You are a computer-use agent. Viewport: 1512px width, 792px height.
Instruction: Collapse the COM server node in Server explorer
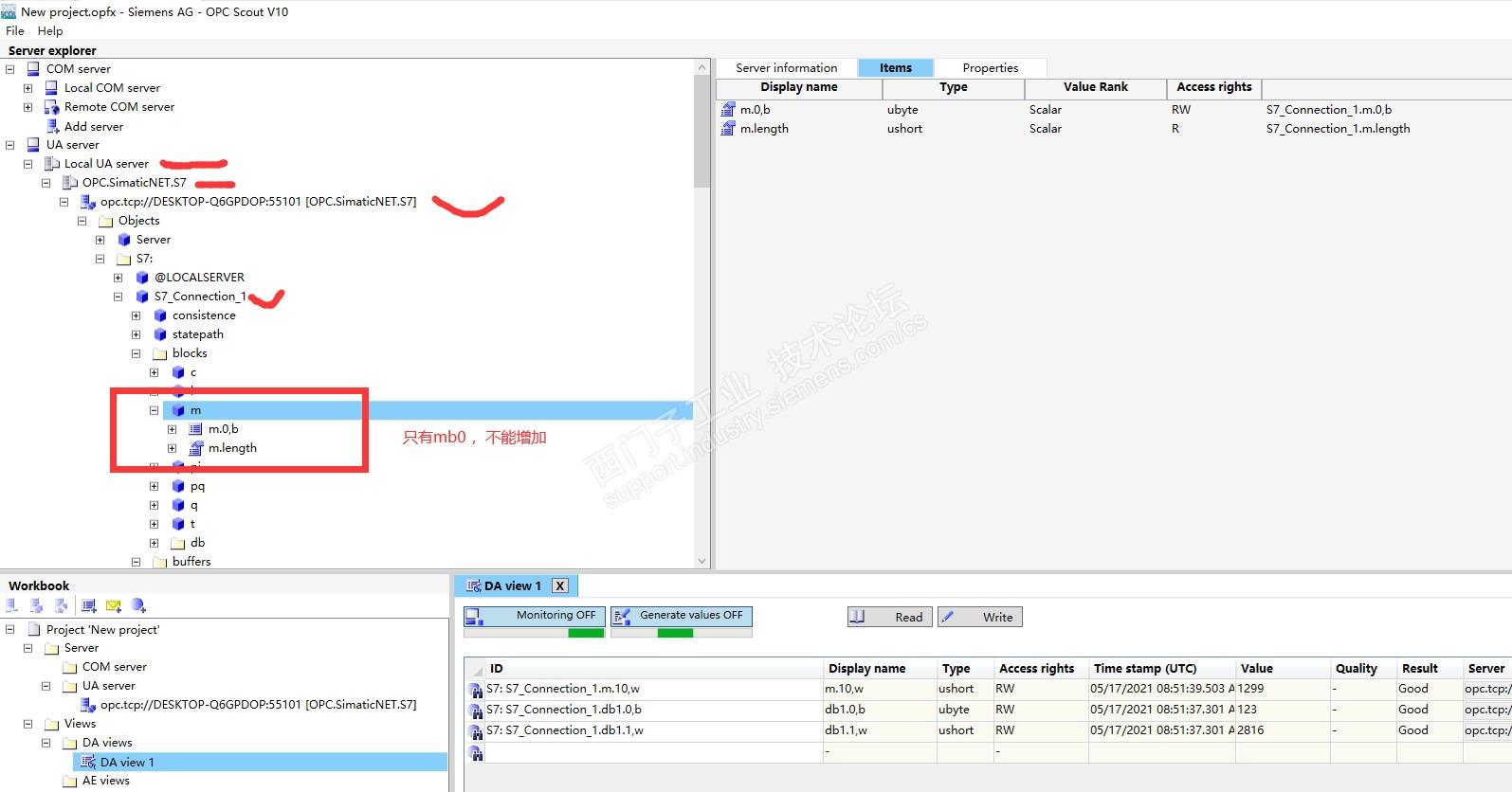tap(9, 69)
